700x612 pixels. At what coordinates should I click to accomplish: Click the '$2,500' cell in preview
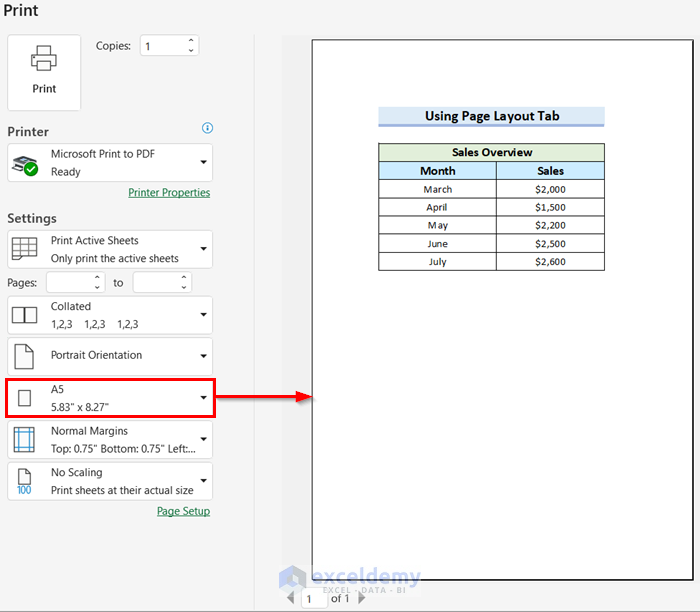tap(550, 244)
